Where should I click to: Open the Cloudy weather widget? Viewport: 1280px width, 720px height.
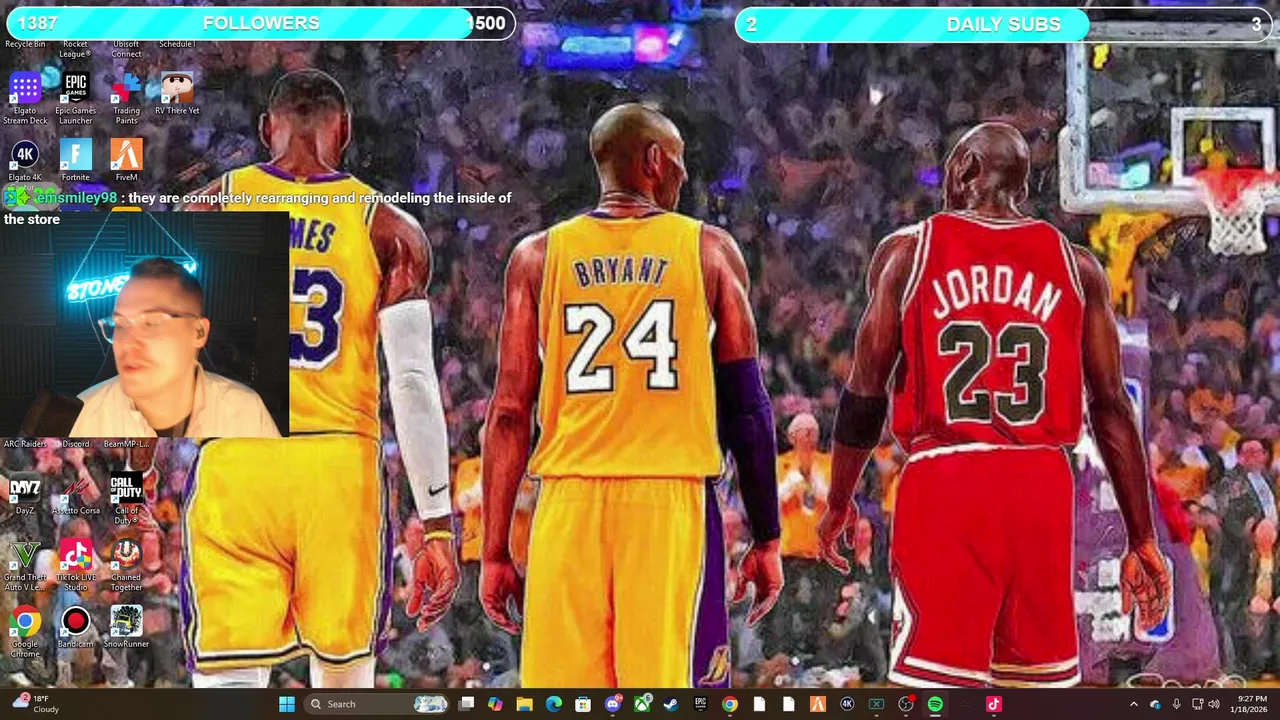(35, 704)
